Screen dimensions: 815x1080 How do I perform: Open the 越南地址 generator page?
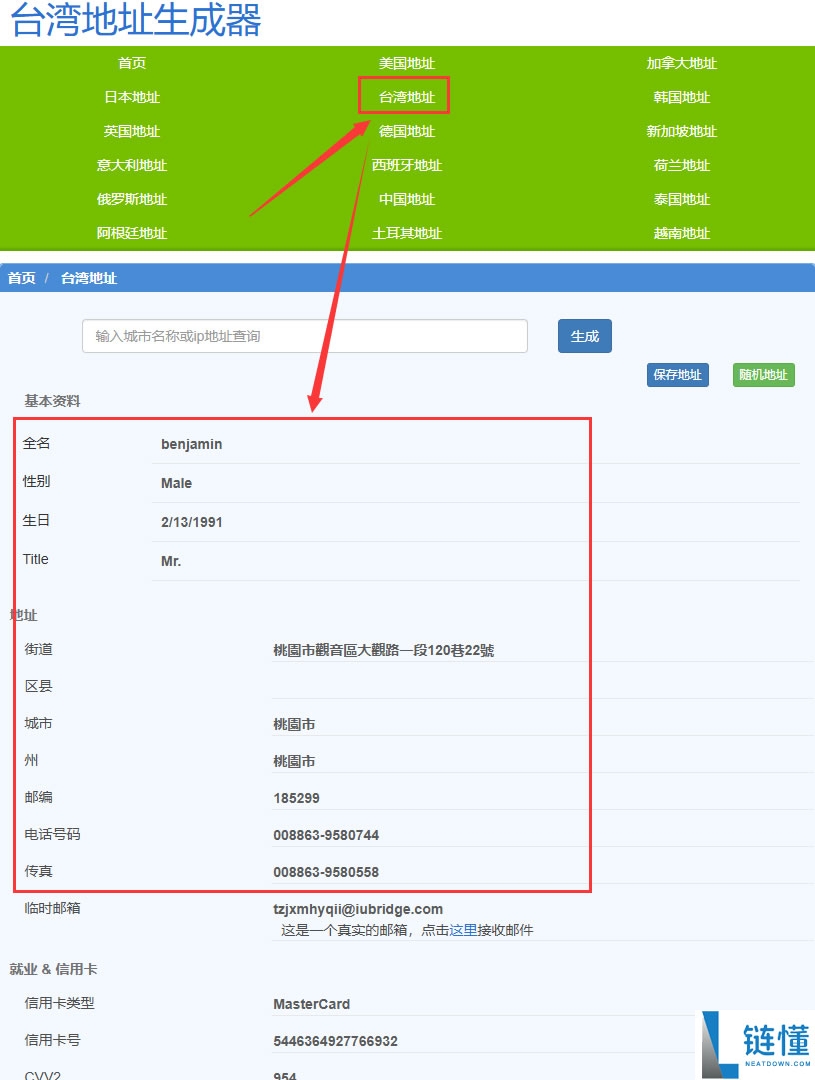coord(681,233)
